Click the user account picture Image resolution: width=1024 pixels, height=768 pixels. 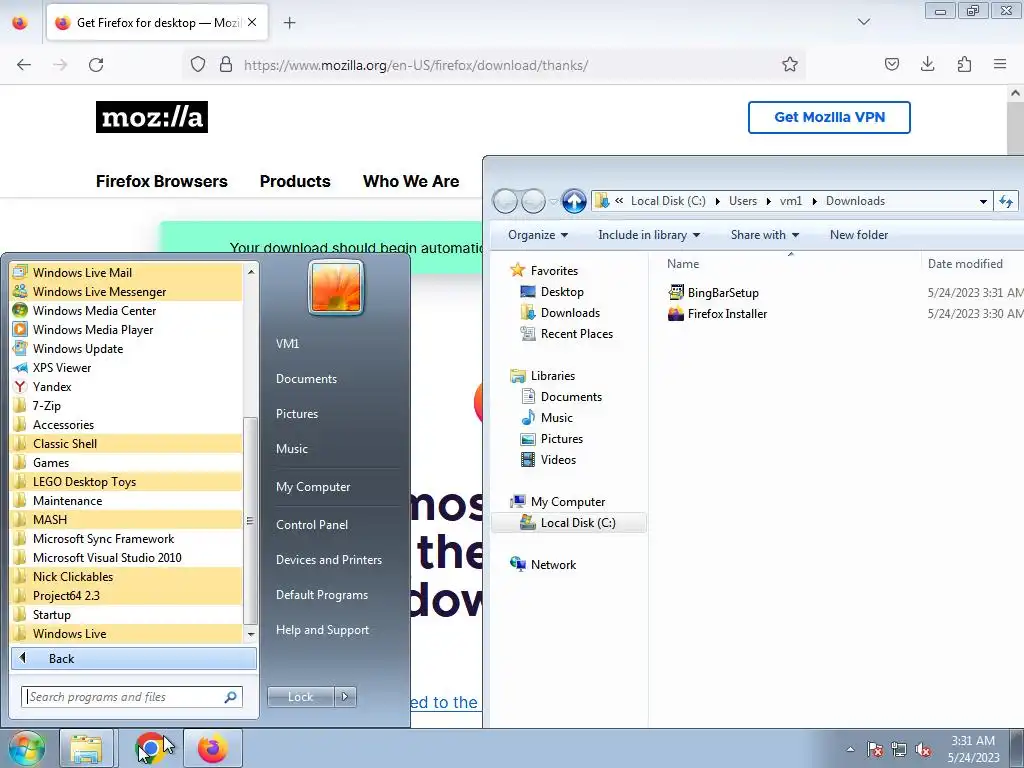click(336, 287)
